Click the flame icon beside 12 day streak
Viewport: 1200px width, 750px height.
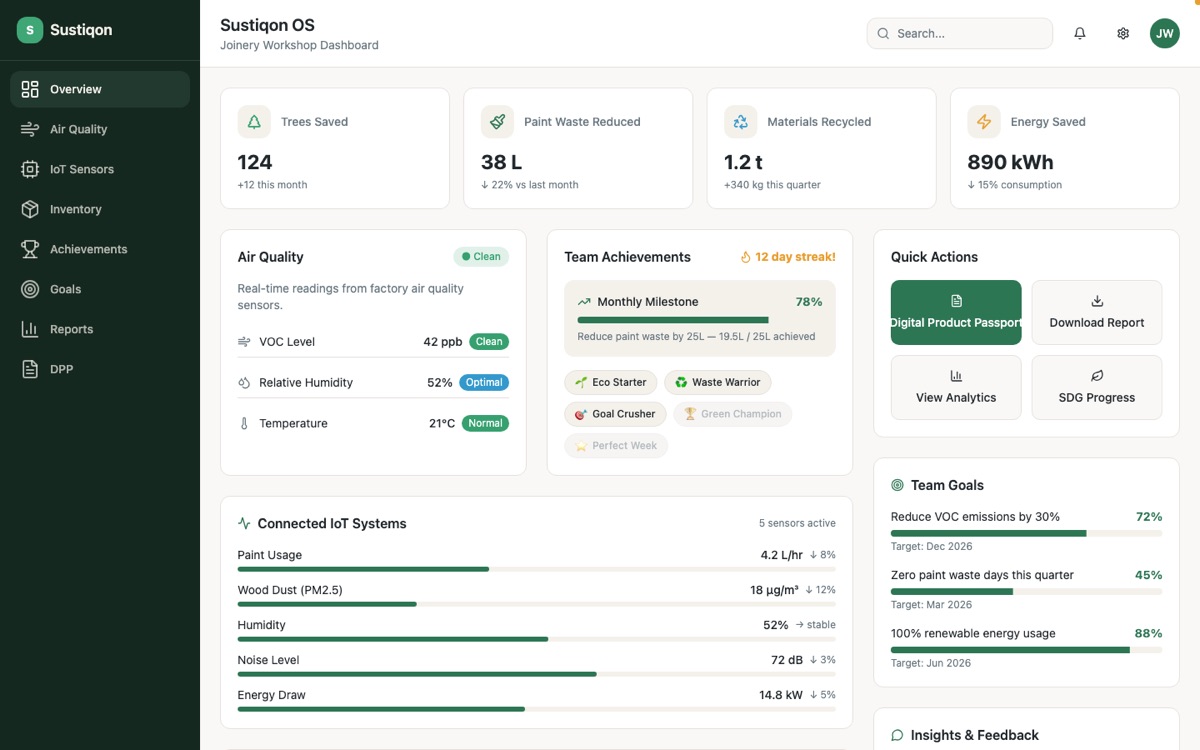(x=745, y=257)
